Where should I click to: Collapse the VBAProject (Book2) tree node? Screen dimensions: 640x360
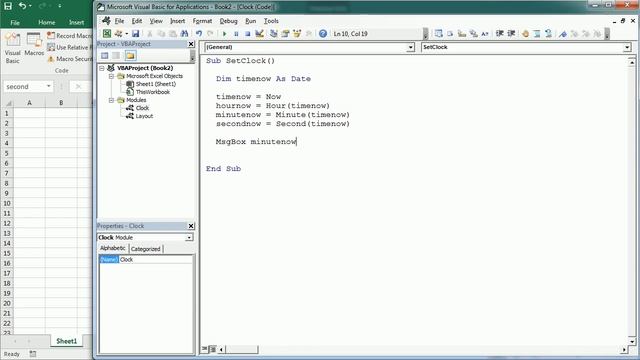pos(102,68)
